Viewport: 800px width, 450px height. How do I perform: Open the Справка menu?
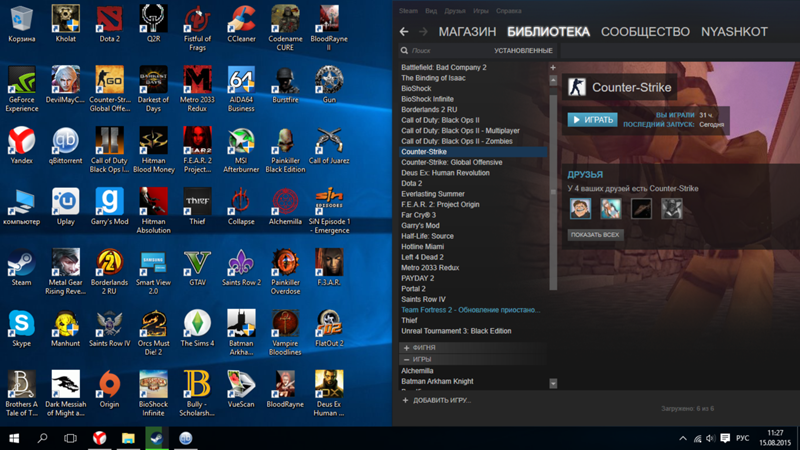pos(509,11)
